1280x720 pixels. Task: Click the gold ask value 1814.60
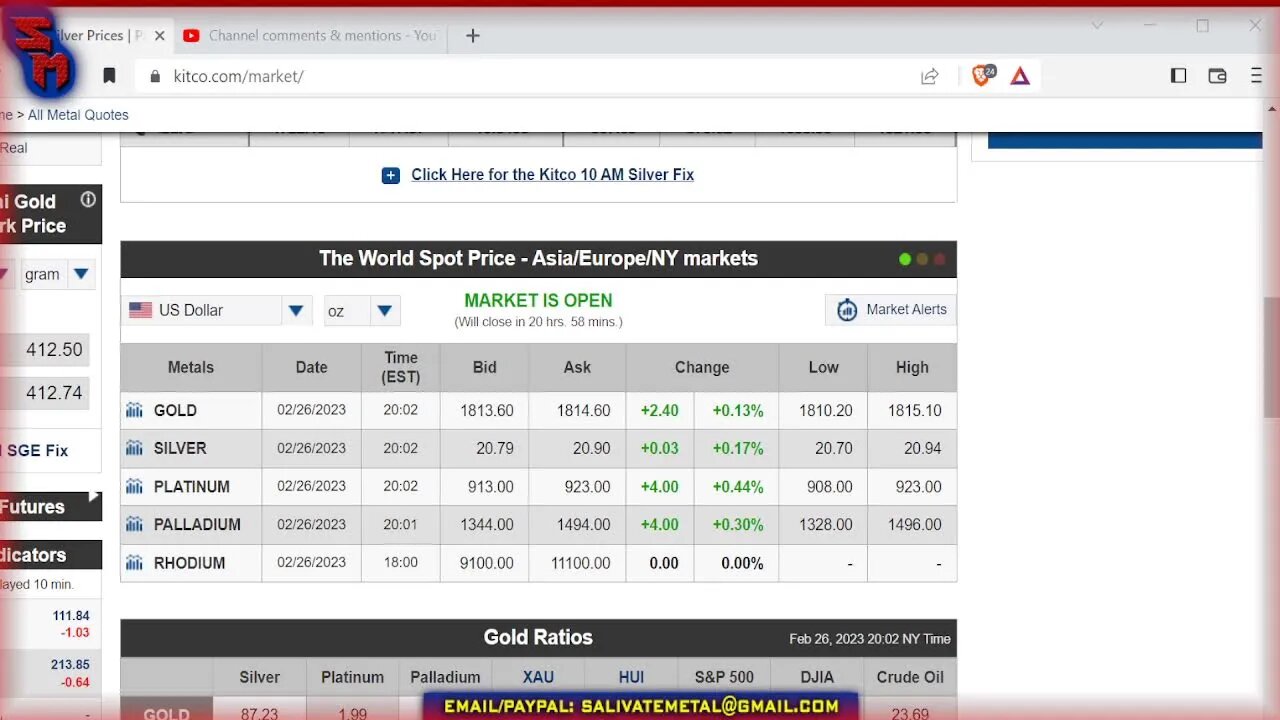584,411
